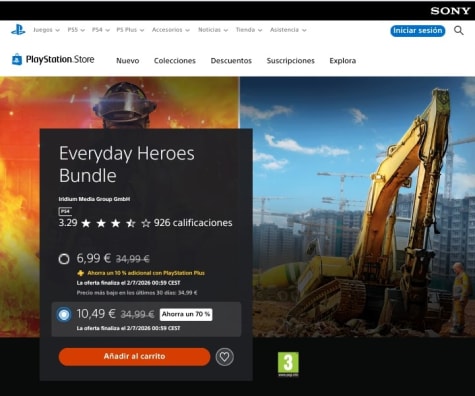The image size is (475, 396).
Task: Select the 6,99 € price option
Action: tap(64, 259)
